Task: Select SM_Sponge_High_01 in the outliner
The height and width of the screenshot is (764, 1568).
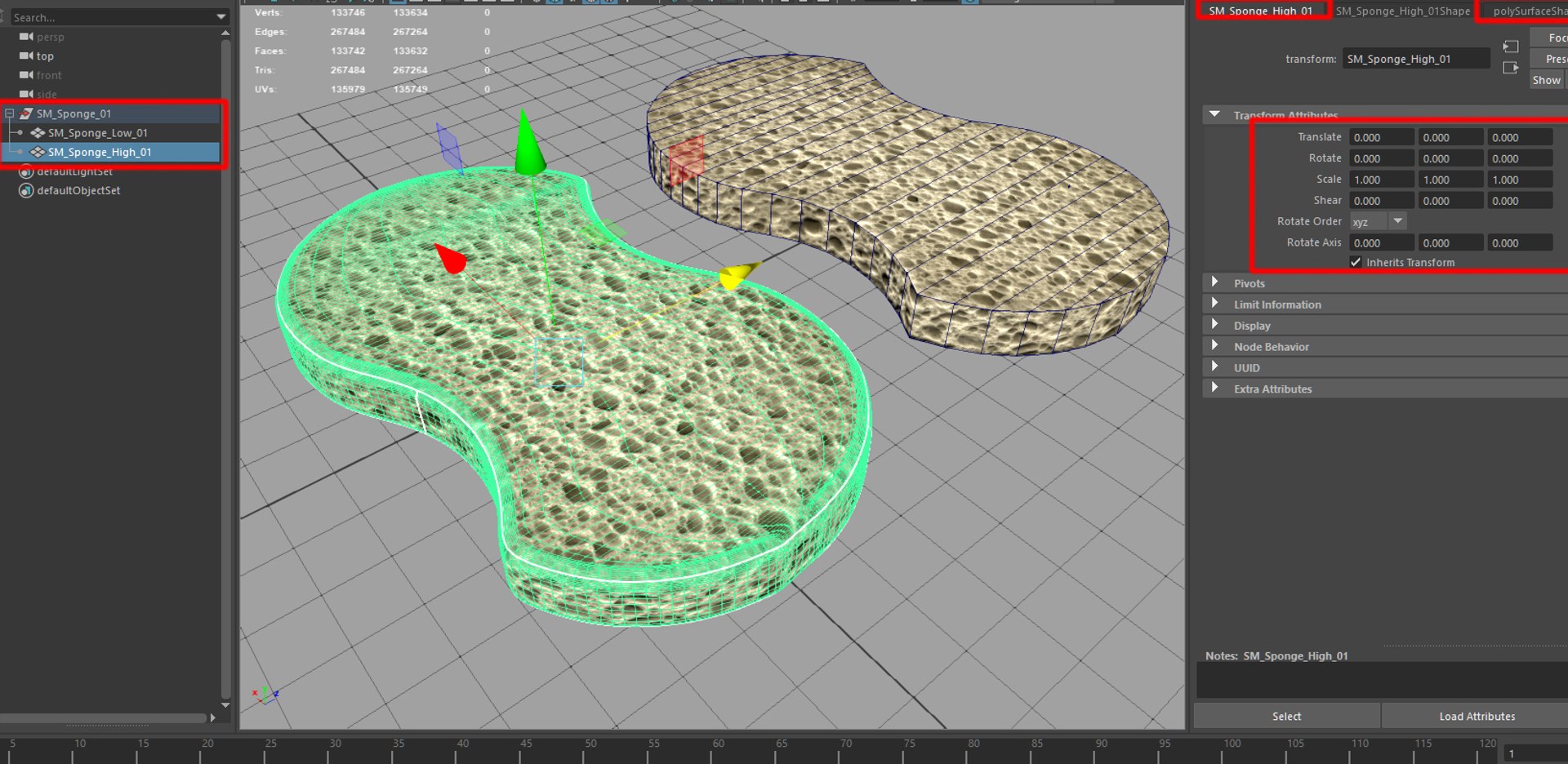Action: pyautogui.click(x=100, y=152)
